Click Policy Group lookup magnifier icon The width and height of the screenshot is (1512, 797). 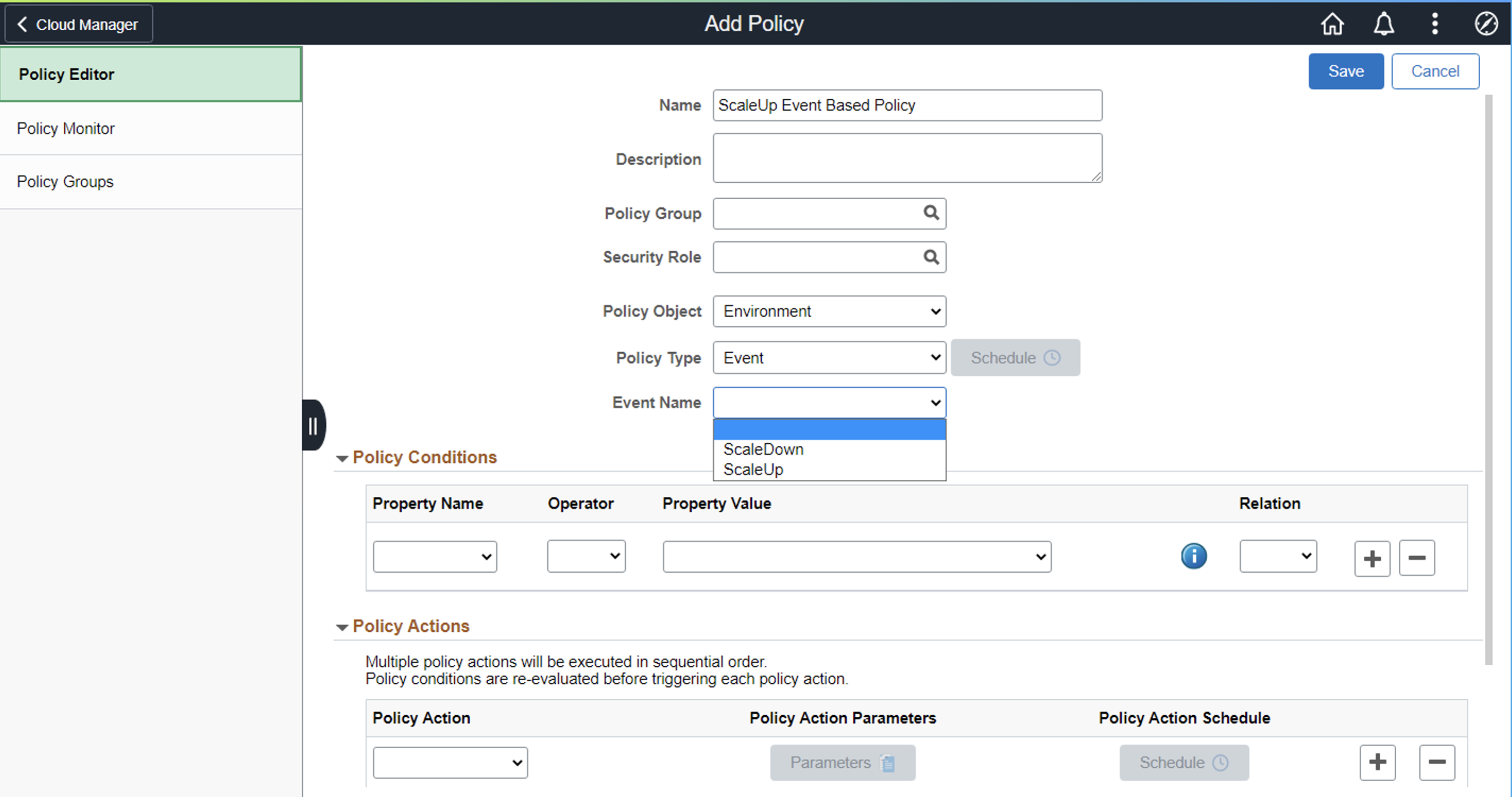coord(931,213)
